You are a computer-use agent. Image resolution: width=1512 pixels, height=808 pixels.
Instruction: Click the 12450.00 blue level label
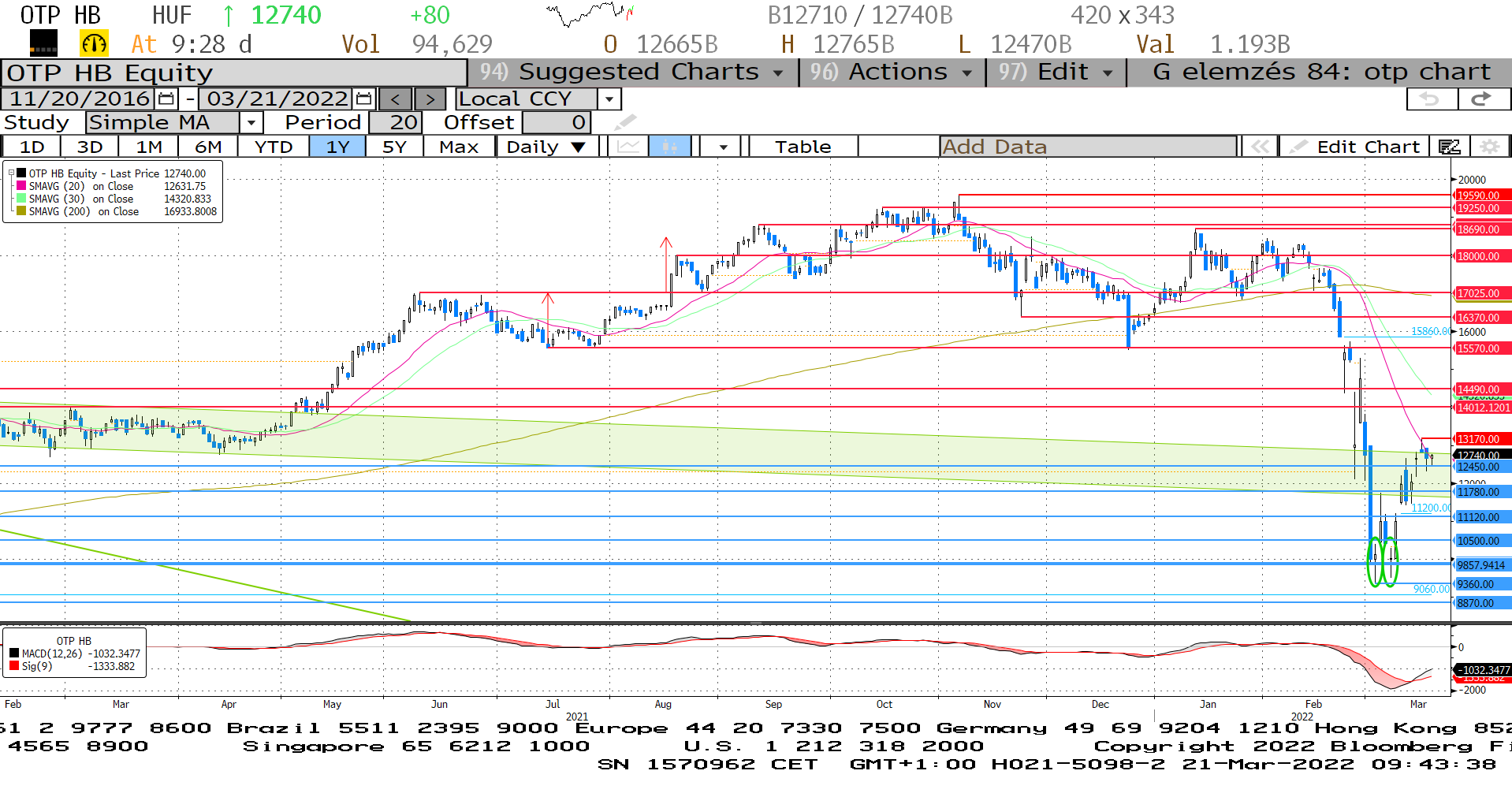point(1481,467)
